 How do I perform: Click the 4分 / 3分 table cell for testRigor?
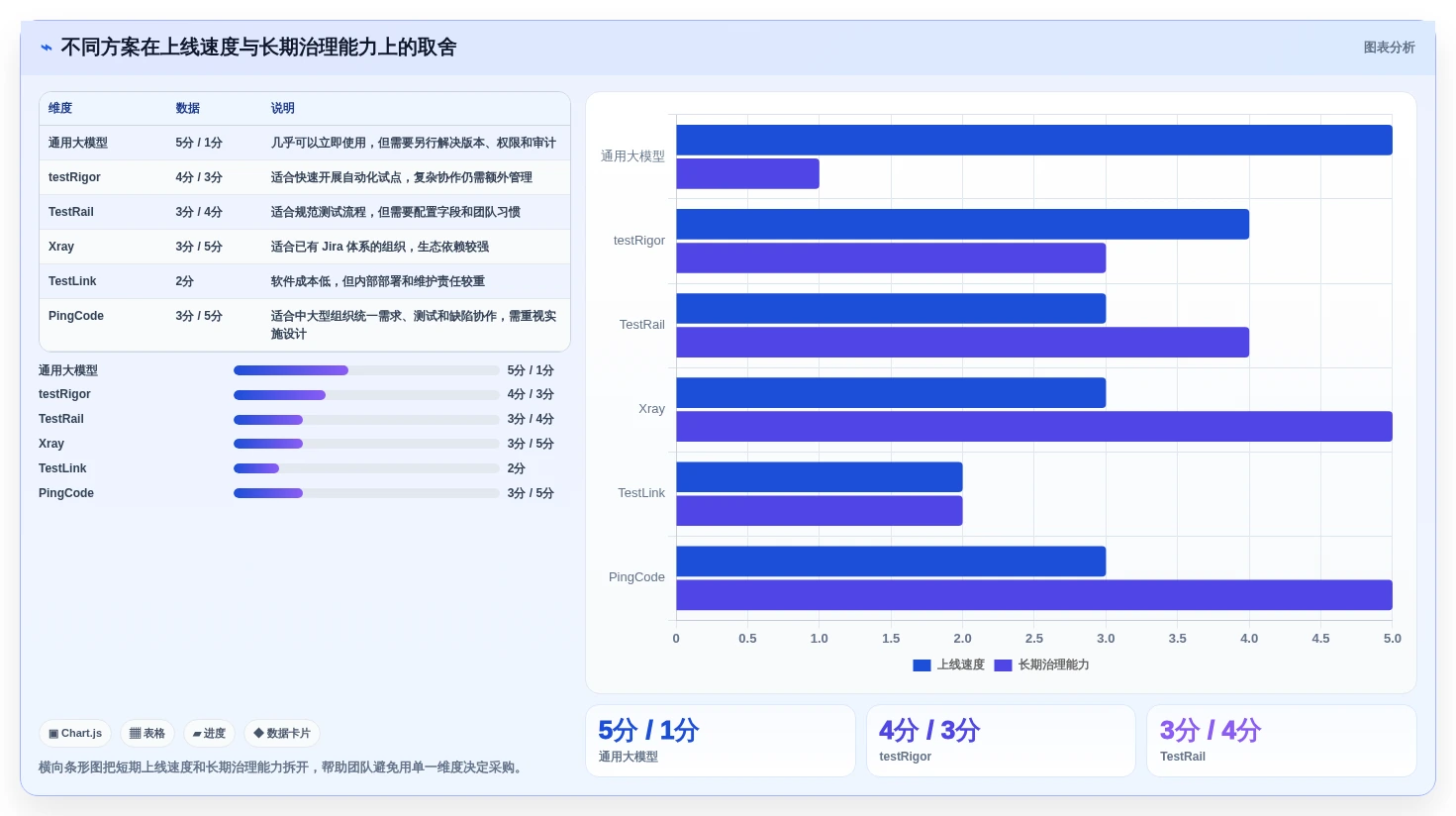[199, 177]
